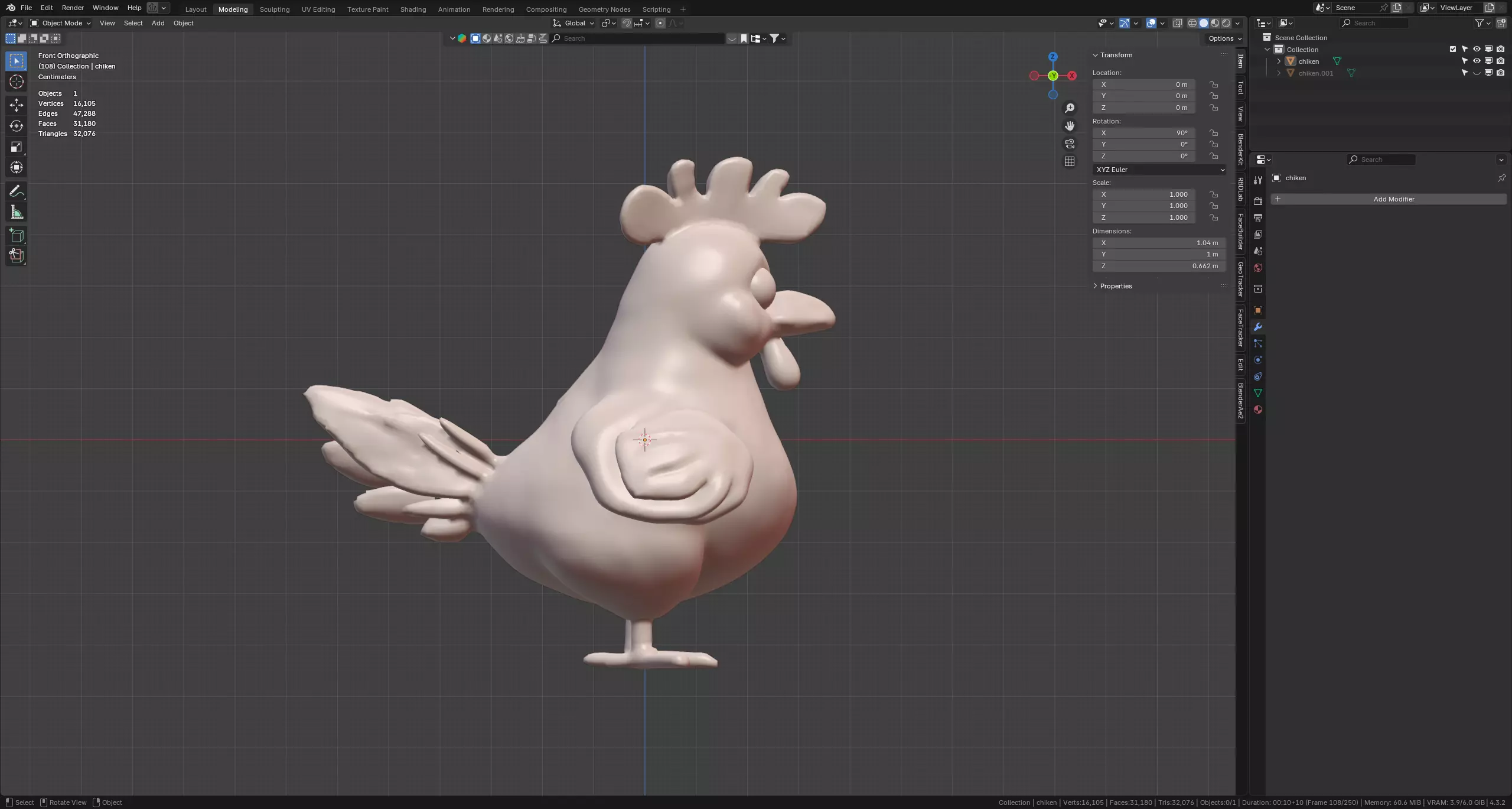The height and width of the screenshot is (809, 1512).
Task: Expand the chiken object in outliner
Action: [1279, 61]
